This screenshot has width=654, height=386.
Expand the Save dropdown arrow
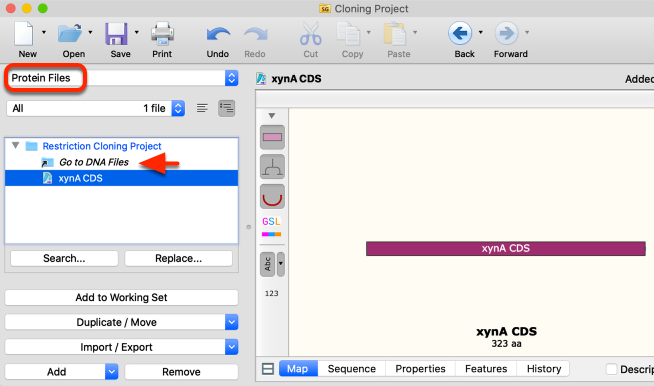(136, 32)
